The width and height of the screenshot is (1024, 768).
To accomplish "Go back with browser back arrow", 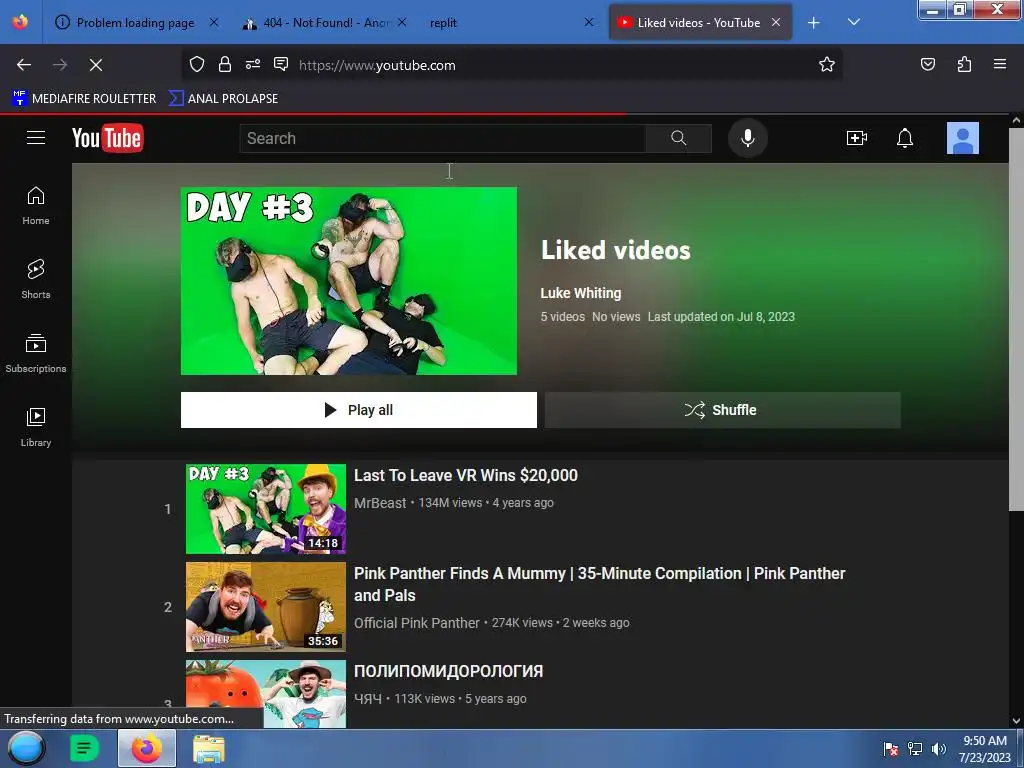I will 24,65.
